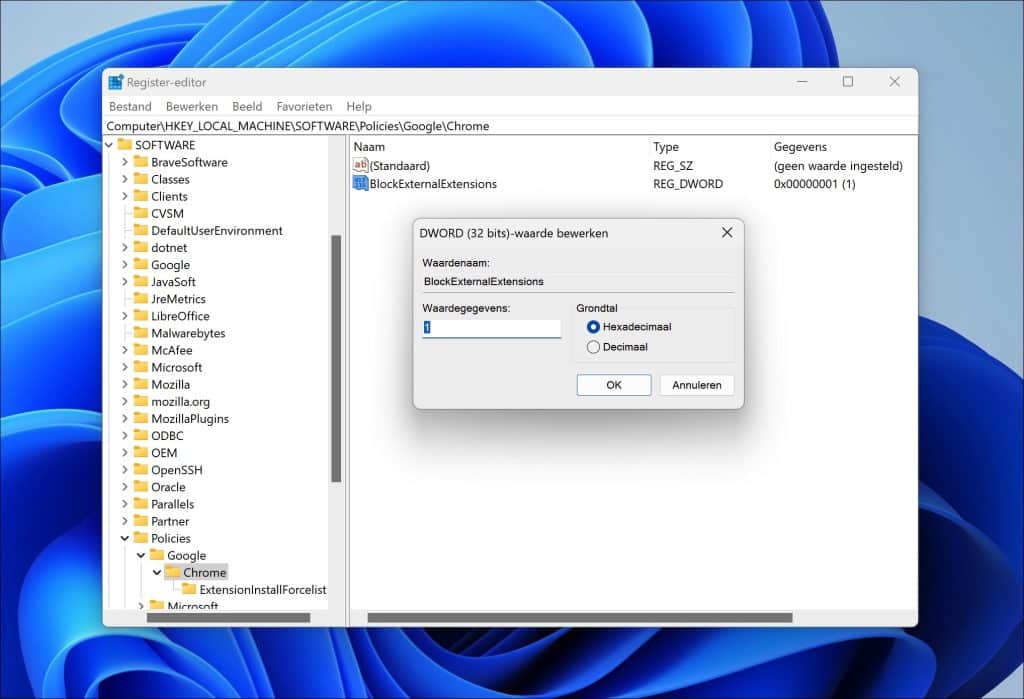Click the registry path address bar

point(510,126)
